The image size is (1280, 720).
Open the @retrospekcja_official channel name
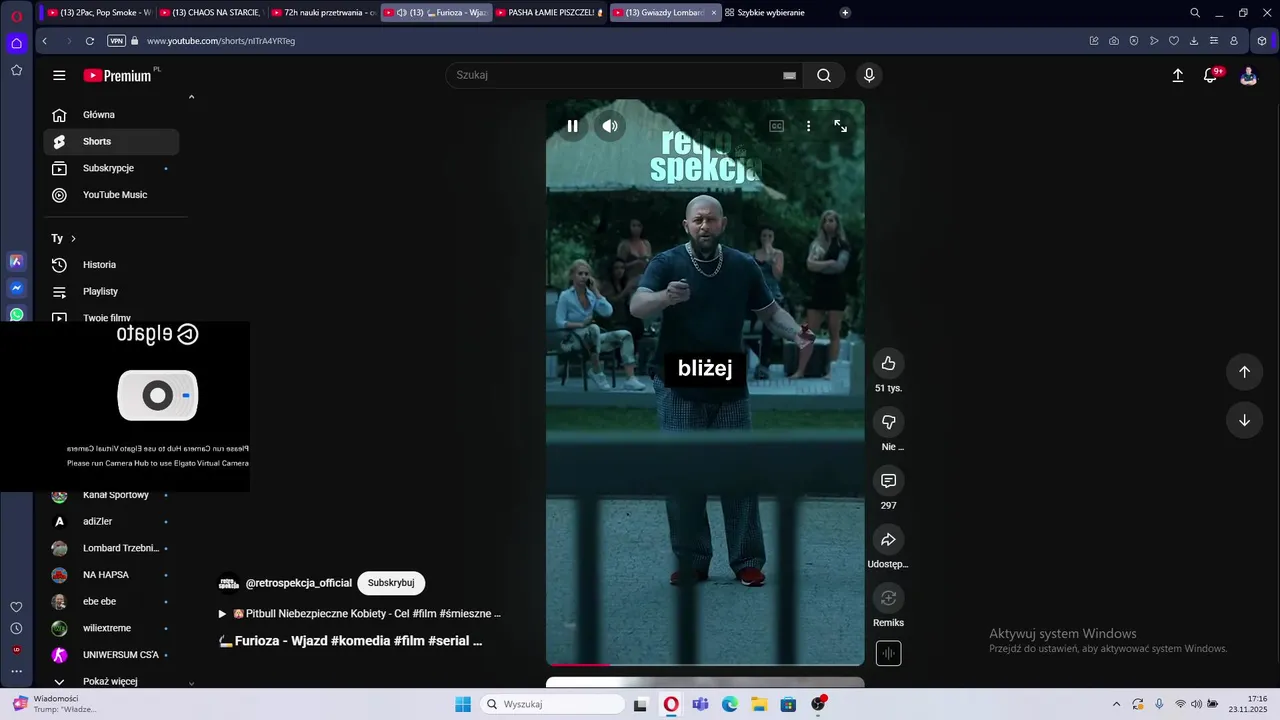pos(299,583)
